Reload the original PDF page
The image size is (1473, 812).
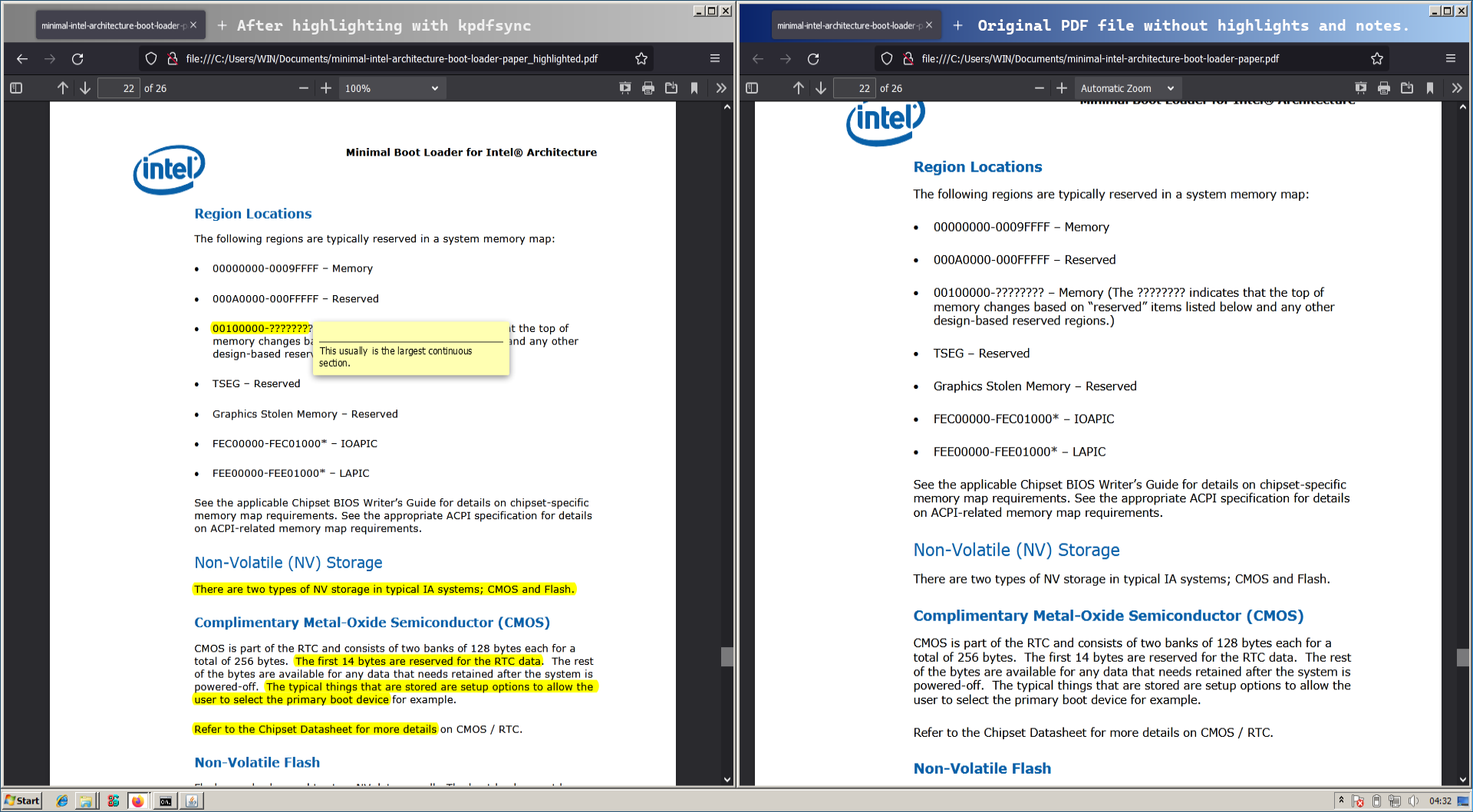[x=813, y=58]
